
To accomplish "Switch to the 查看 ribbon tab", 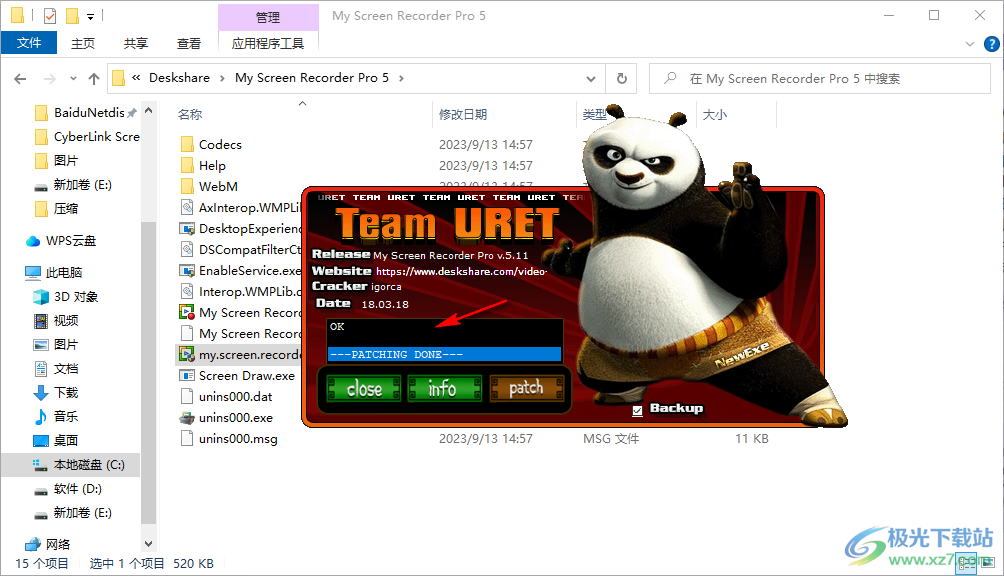I will (x=190, y=43).
